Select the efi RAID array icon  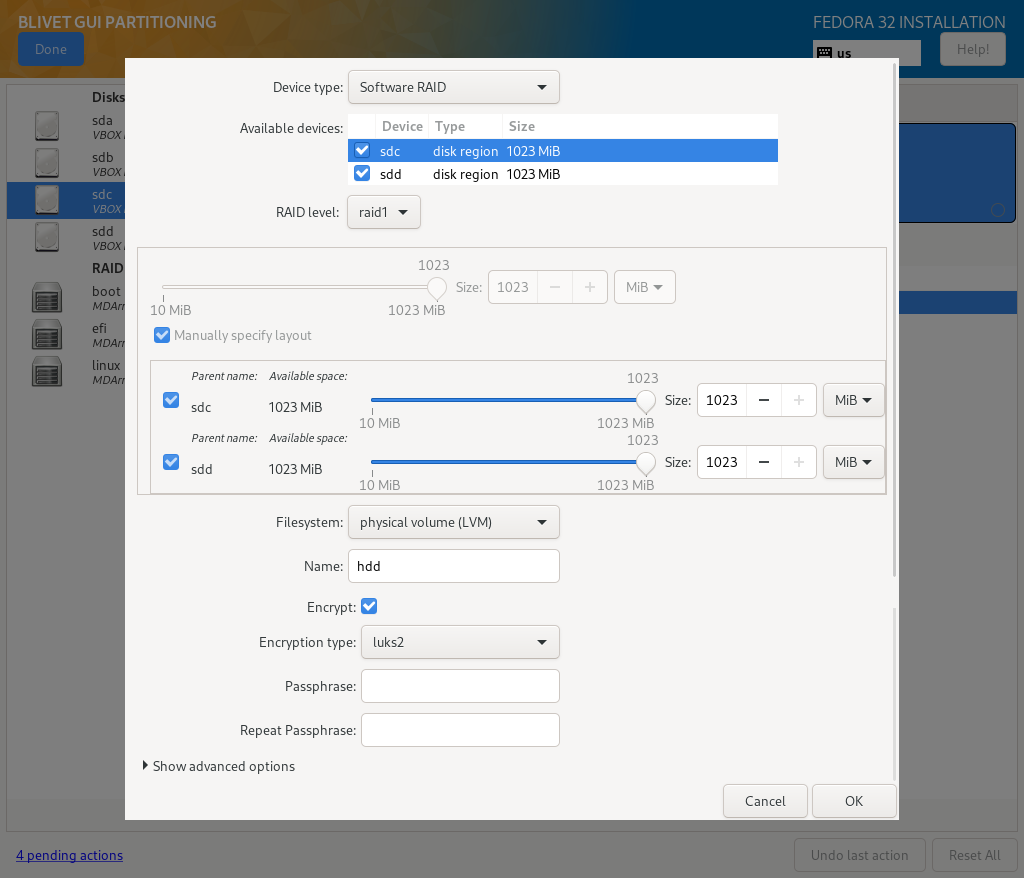click(47, 333)
